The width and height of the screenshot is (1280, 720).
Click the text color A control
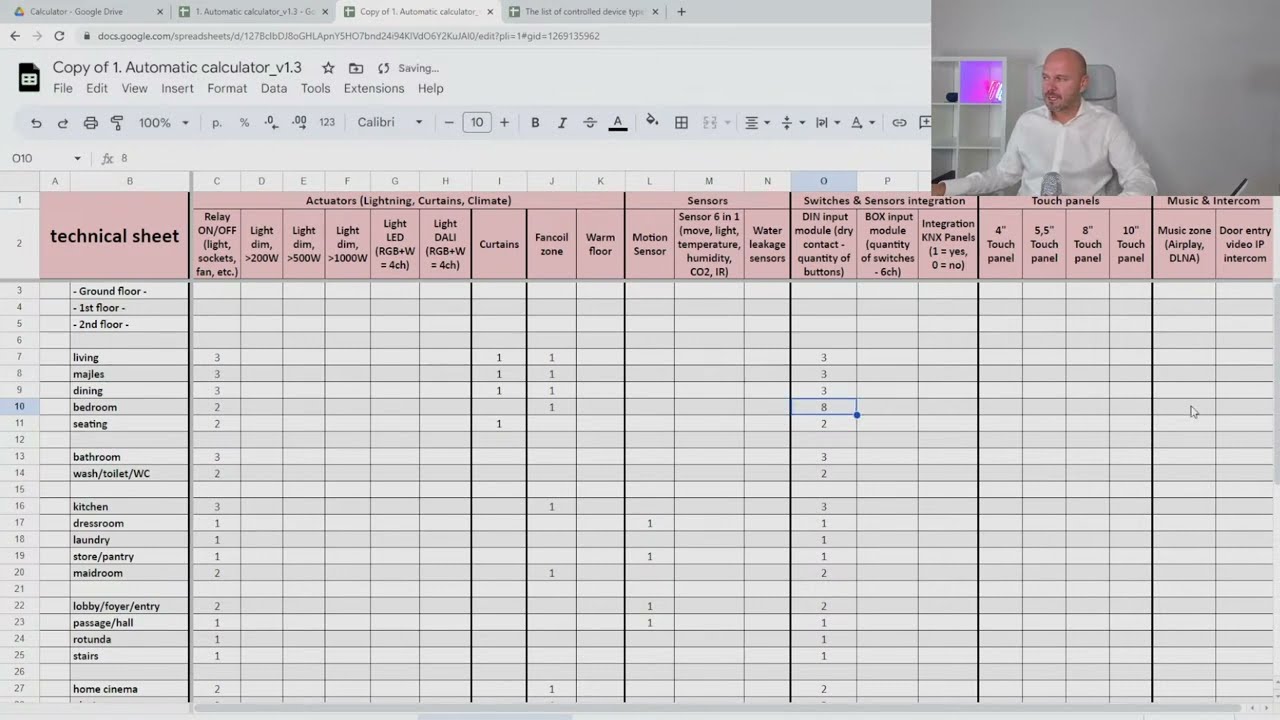(x=617, y=122)
